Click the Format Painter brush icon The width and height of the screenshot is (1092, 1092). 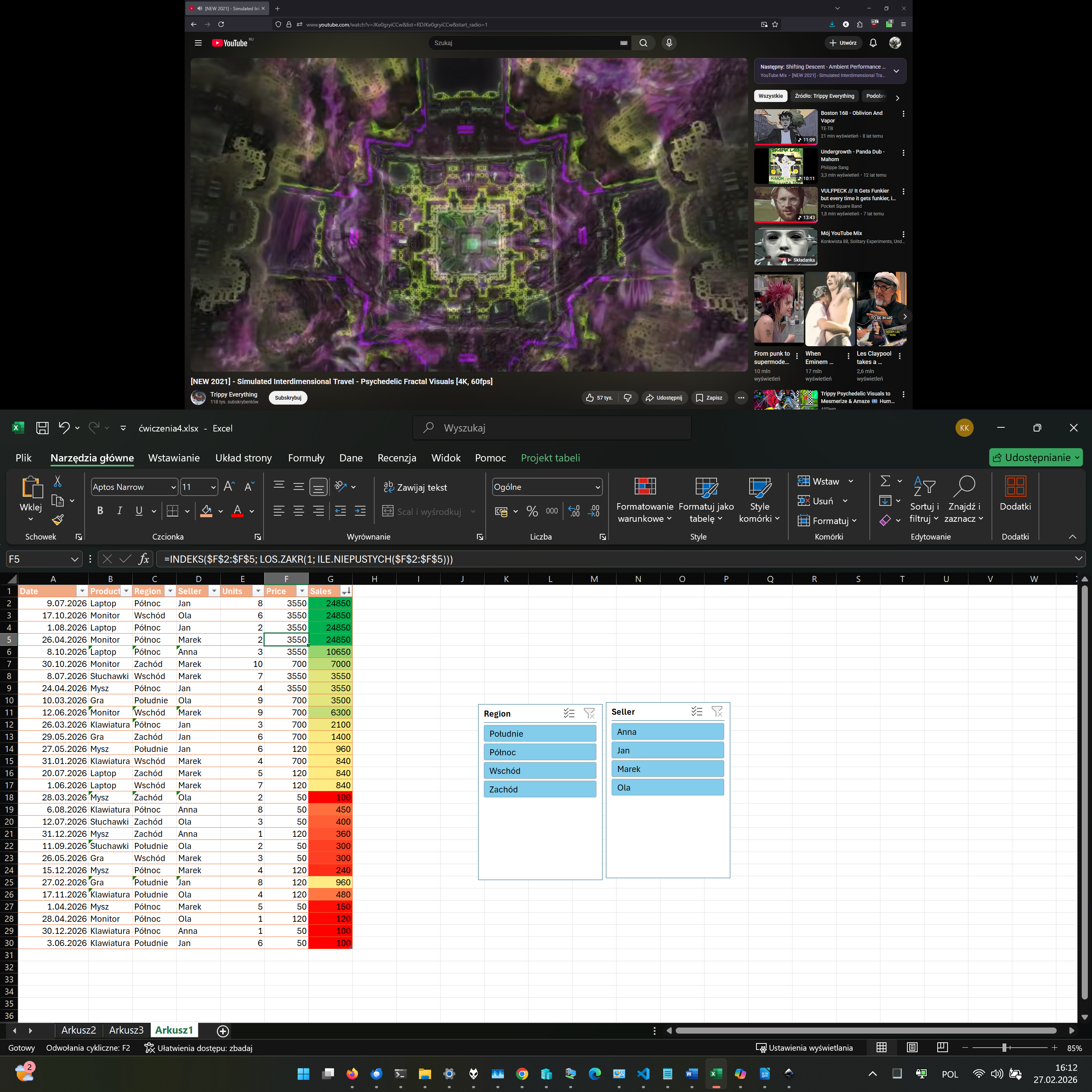(x=58, y=520)
